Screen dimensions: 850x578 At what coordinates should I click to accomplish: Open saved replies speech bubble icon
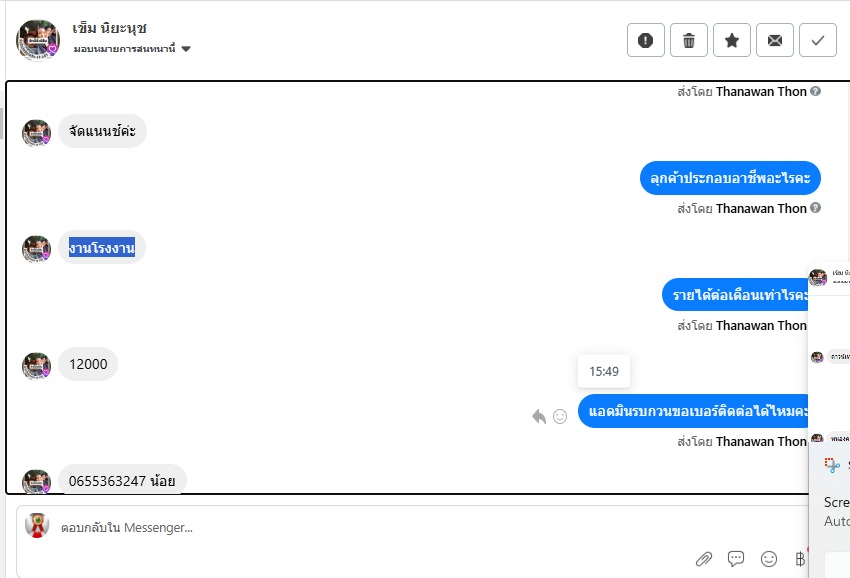tap(736, 558)
